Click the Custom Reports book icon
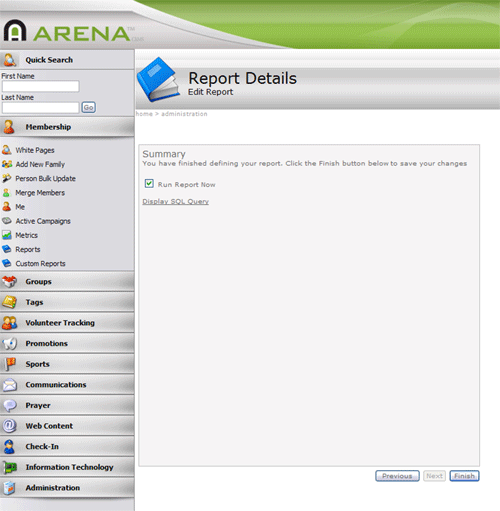This screenshot has width=500, height=511. [7, 263]
